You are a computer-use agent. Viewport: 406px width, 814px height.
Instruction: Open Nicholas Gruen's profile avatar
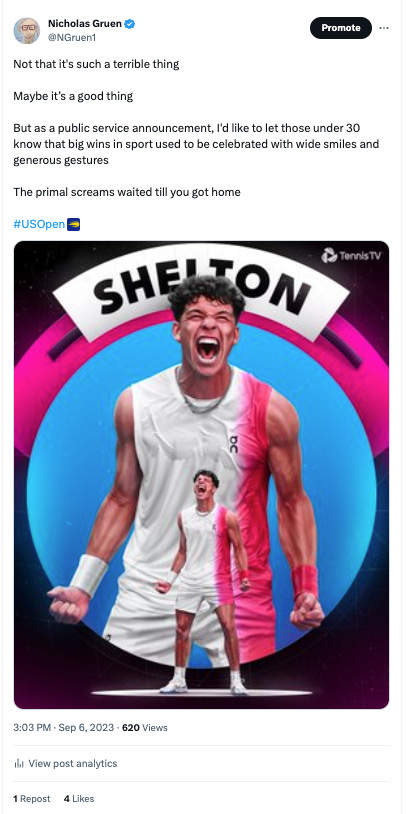[26, 31]
